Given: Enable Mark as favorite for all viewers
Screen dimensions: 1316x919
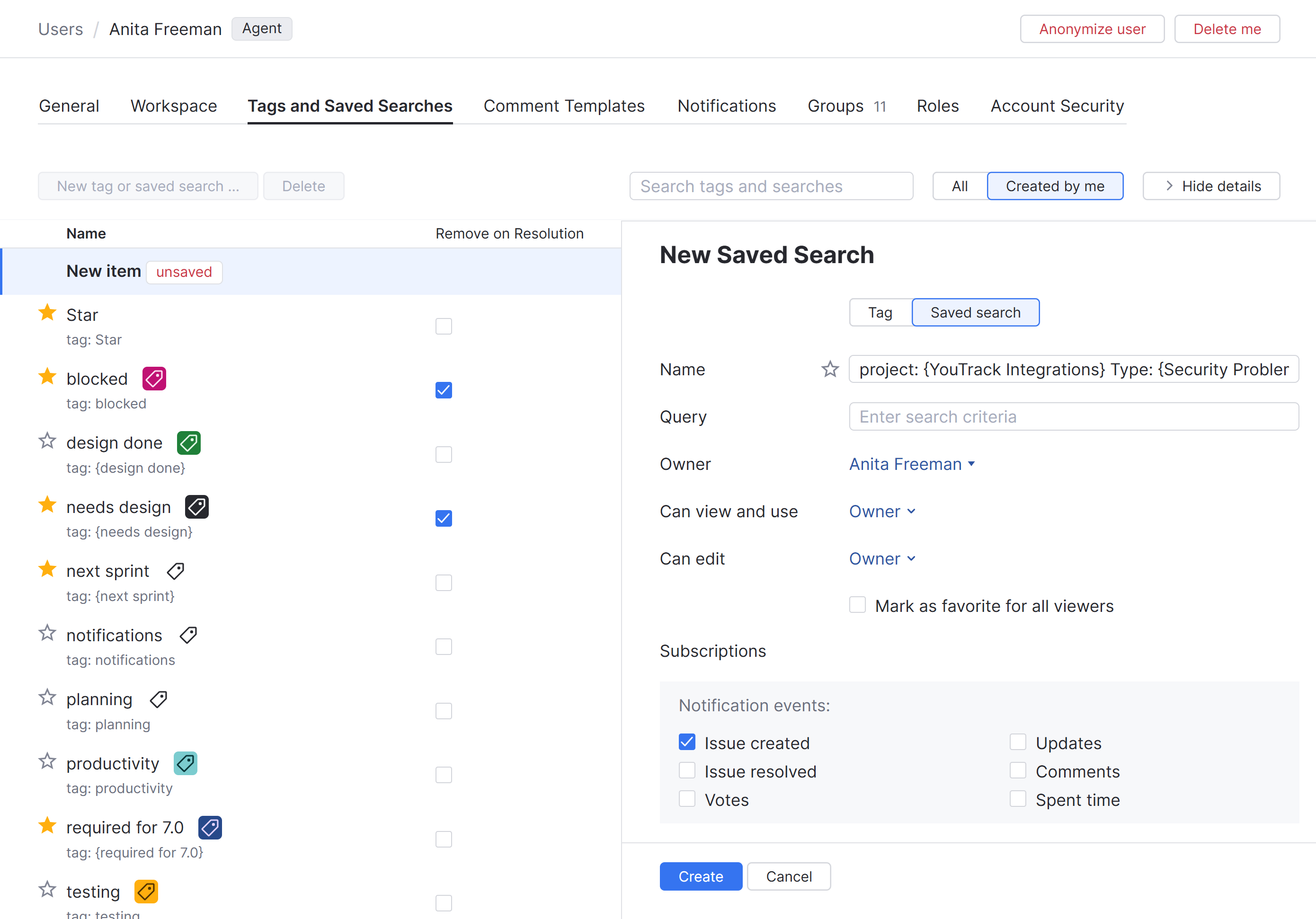Looking at the screenshot, I should [857, 605].
